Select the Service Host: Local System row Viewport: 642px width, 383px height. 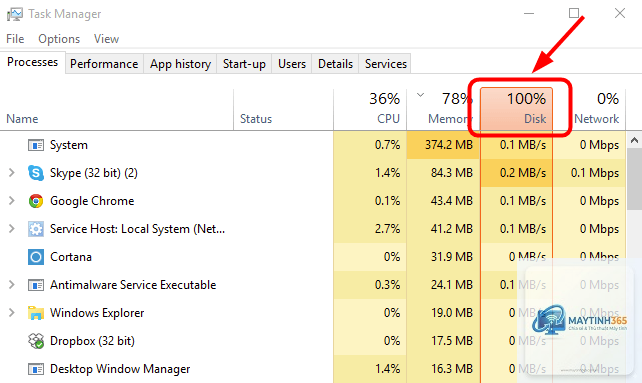313,229
